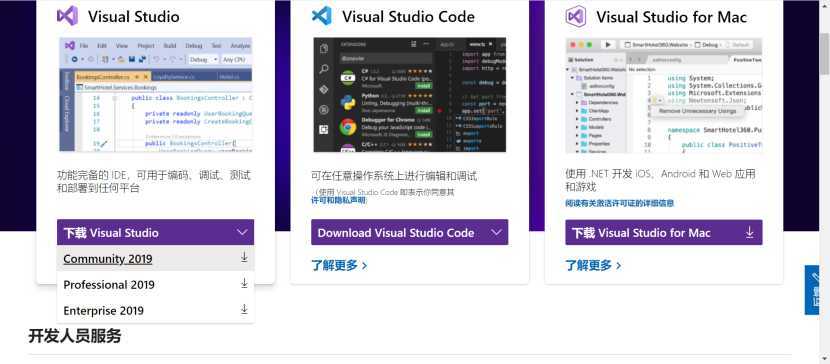Click the Visual Studio Code card title
The image size is (830, 364).
(x=408, y=17)
